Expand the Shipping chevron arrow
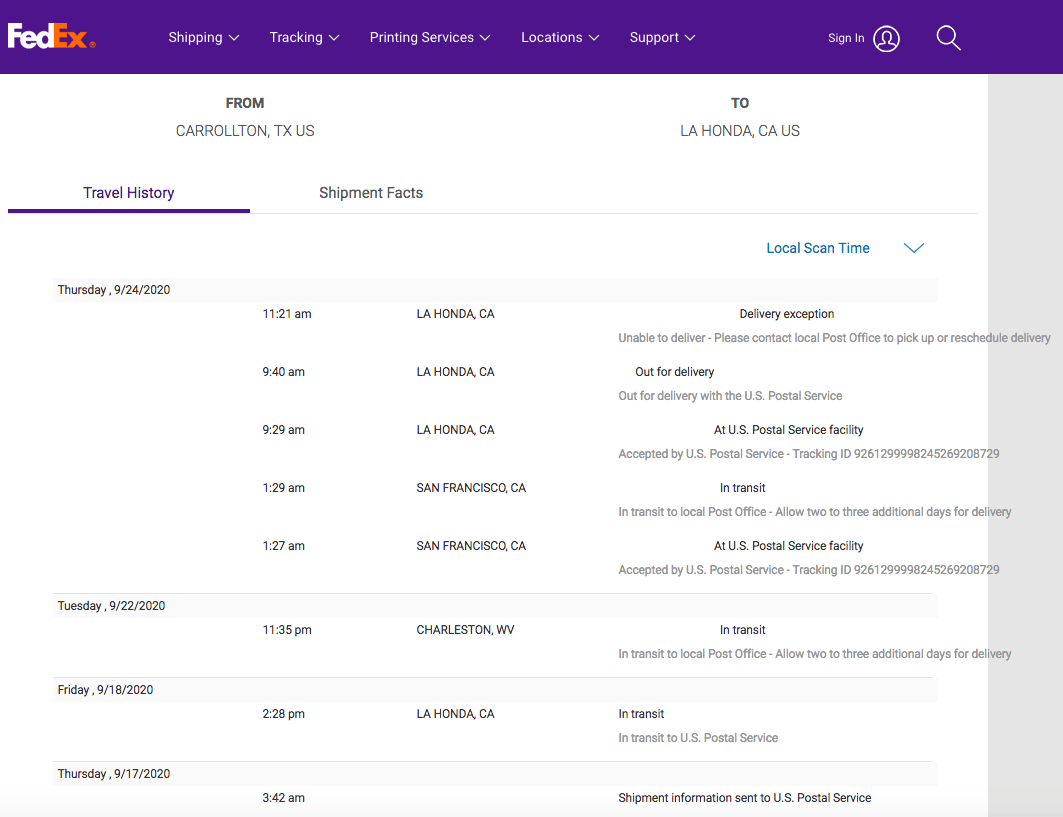Viewport: 1063px width, 817px height. click(x=234, y=38)
